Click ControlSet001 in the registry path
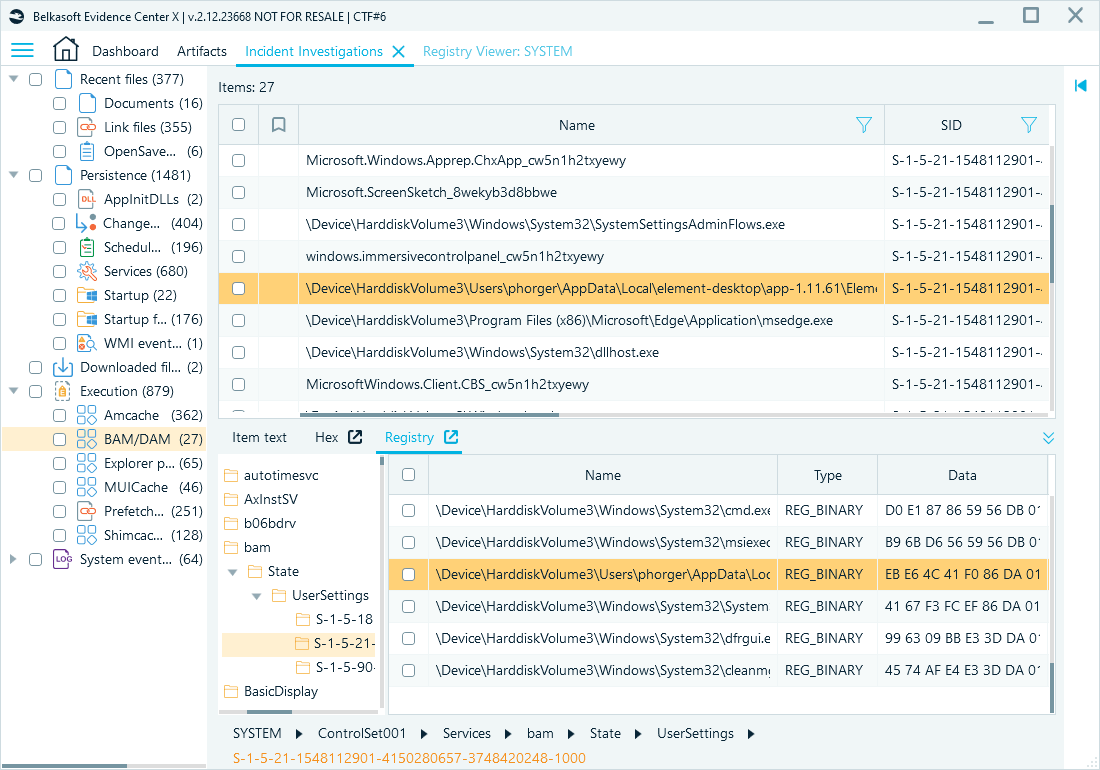 [362, 734]
